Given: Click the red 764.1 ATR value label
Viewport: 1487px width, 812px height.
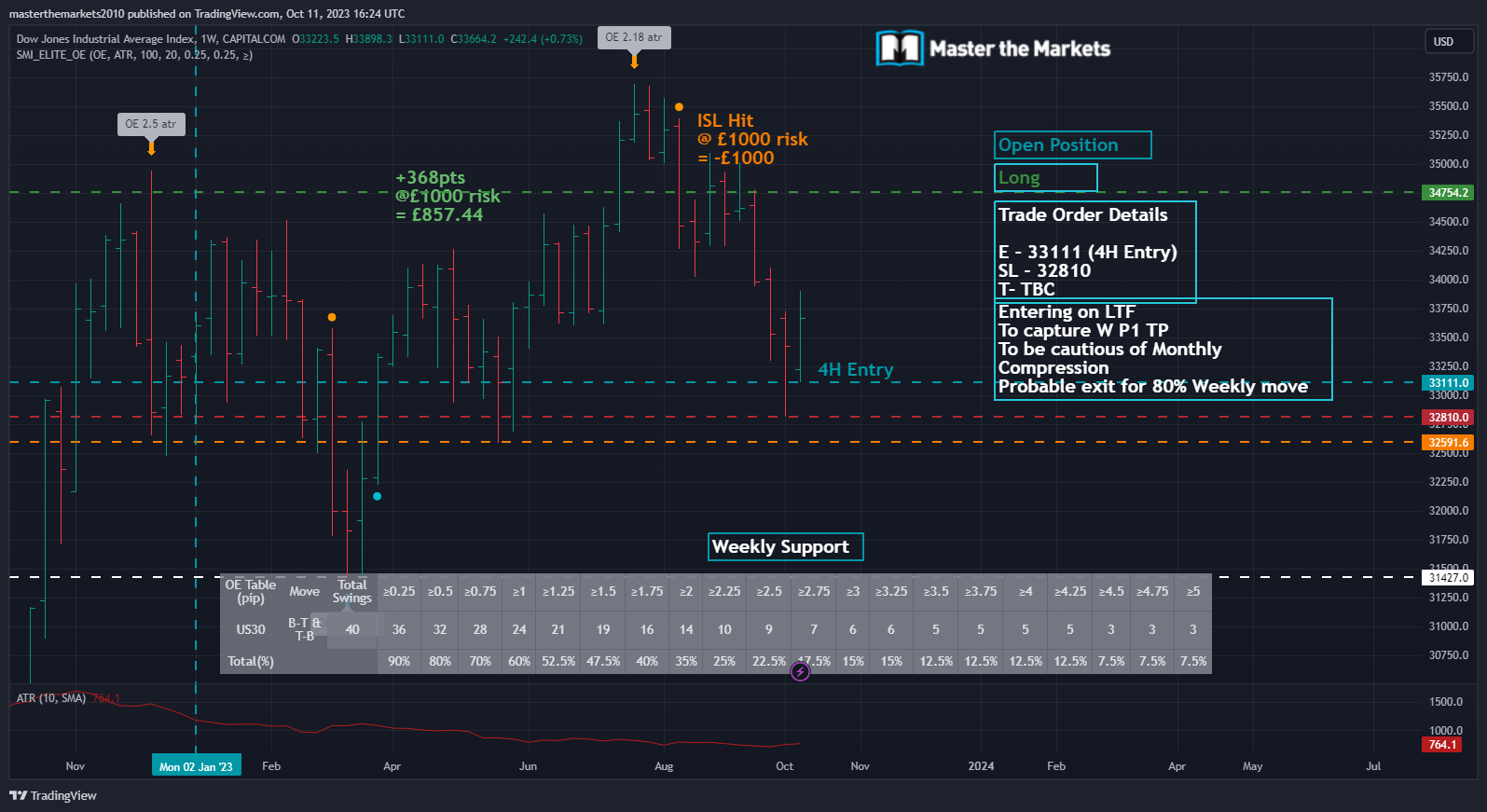Looking at the screenshot, I should (x=1442, y=745).
